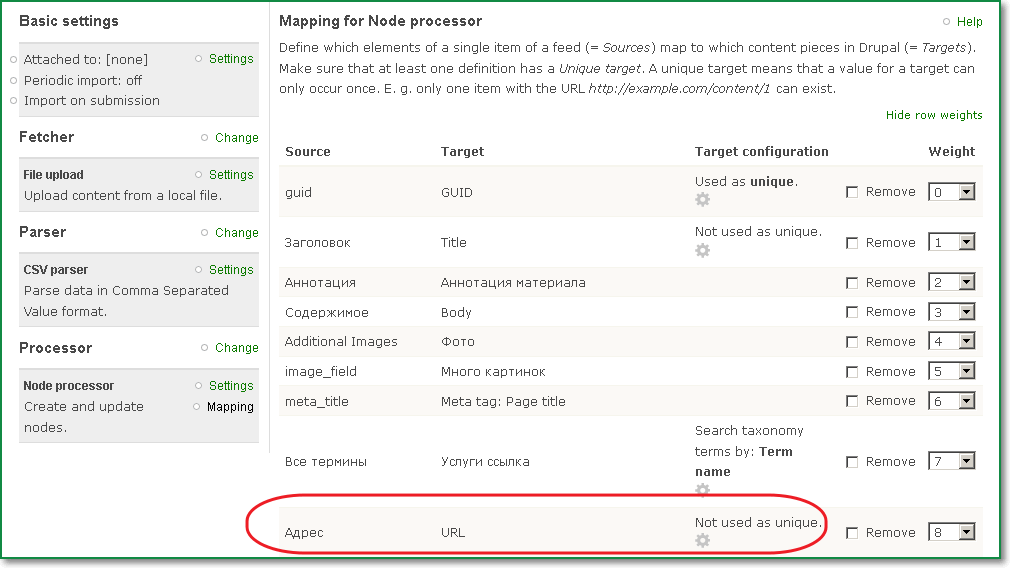
Task: Open weight dropdown for guid row
Action: (x=951, y=192)
